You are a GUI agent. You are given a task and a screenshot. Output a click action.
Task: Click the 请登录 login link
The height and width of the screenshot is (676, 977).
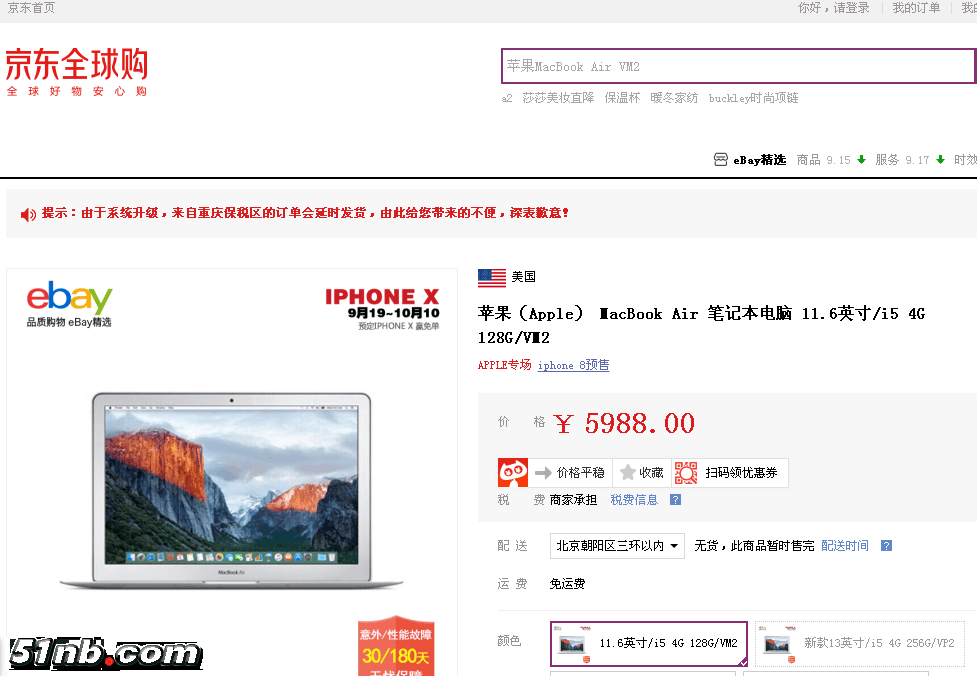click(851, 8)
